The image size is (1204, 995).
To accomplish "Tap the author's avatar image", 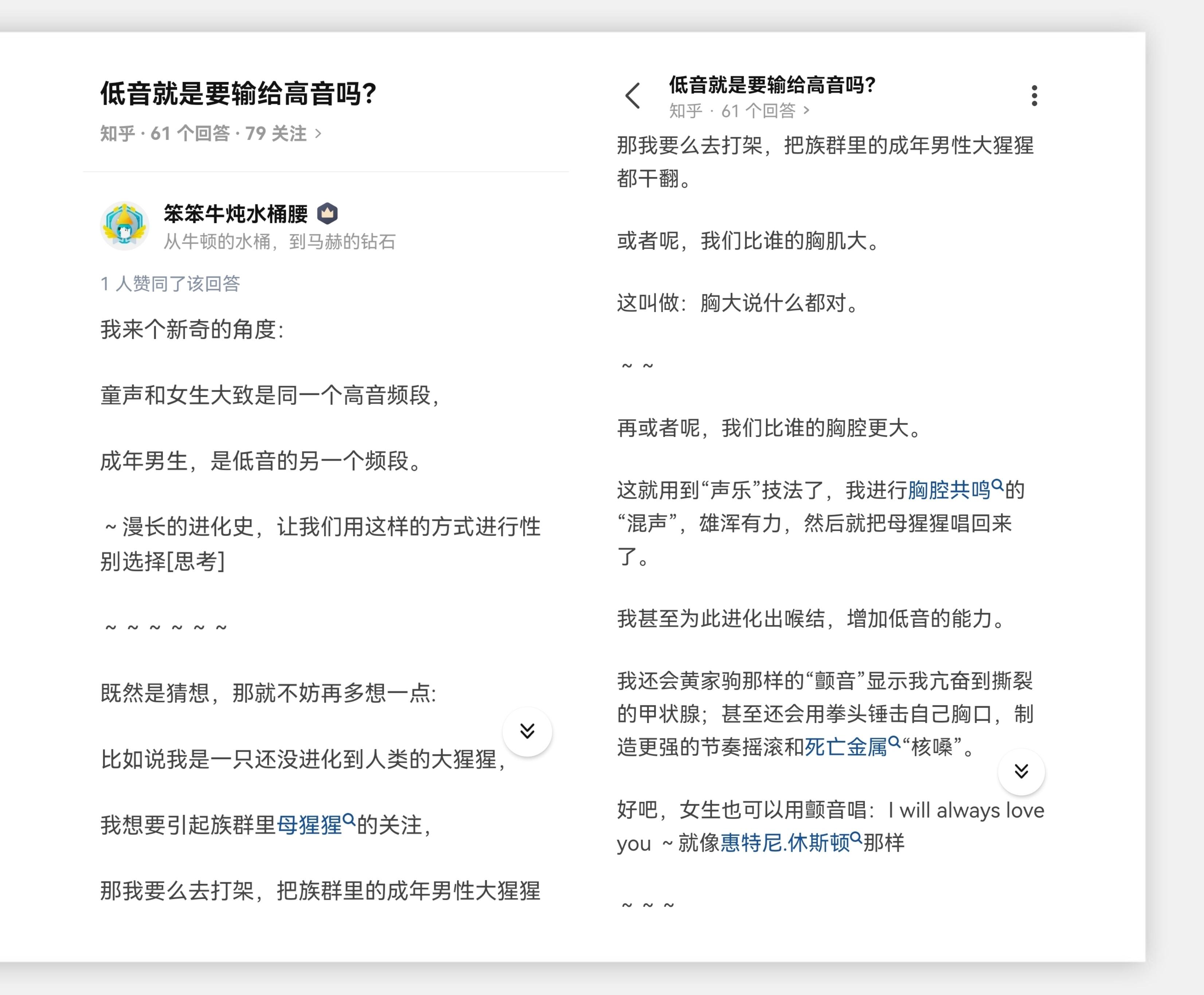I will (x=125, y=226).
